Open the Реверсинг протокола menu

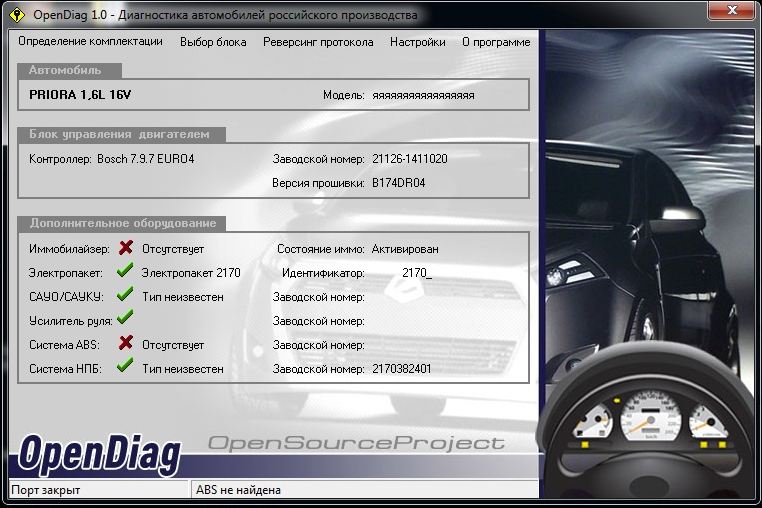318,42
